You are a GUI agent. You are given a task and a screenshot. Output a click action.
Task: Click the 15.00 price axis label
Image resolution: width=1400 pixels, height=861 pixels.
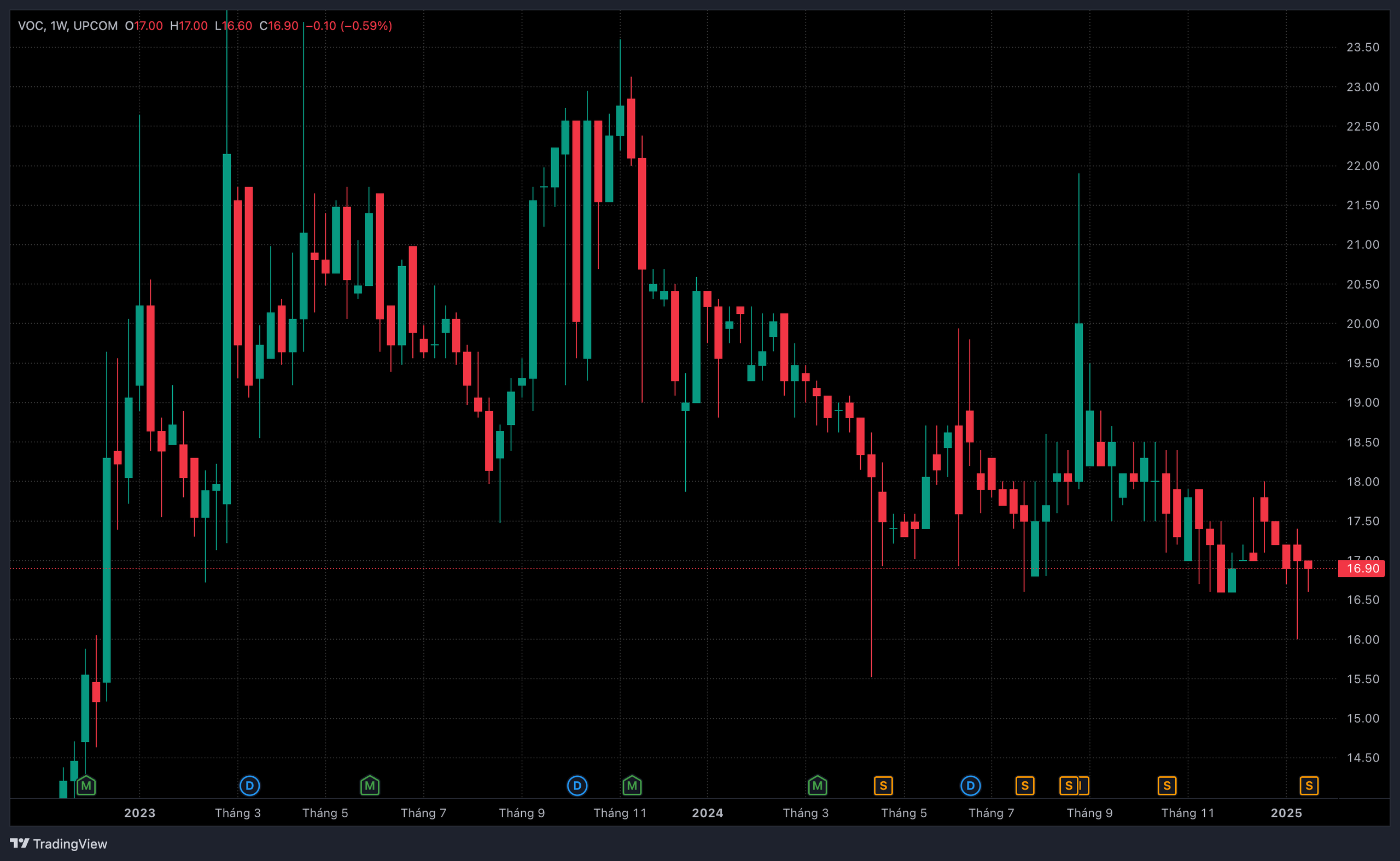click(1363, 718)
